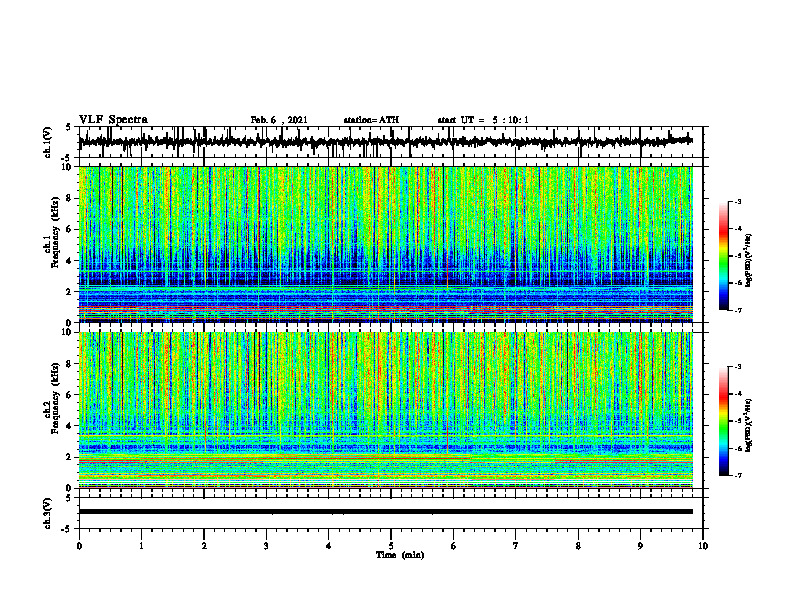Click the "3" tick on the Time axis

pos(266,546)
